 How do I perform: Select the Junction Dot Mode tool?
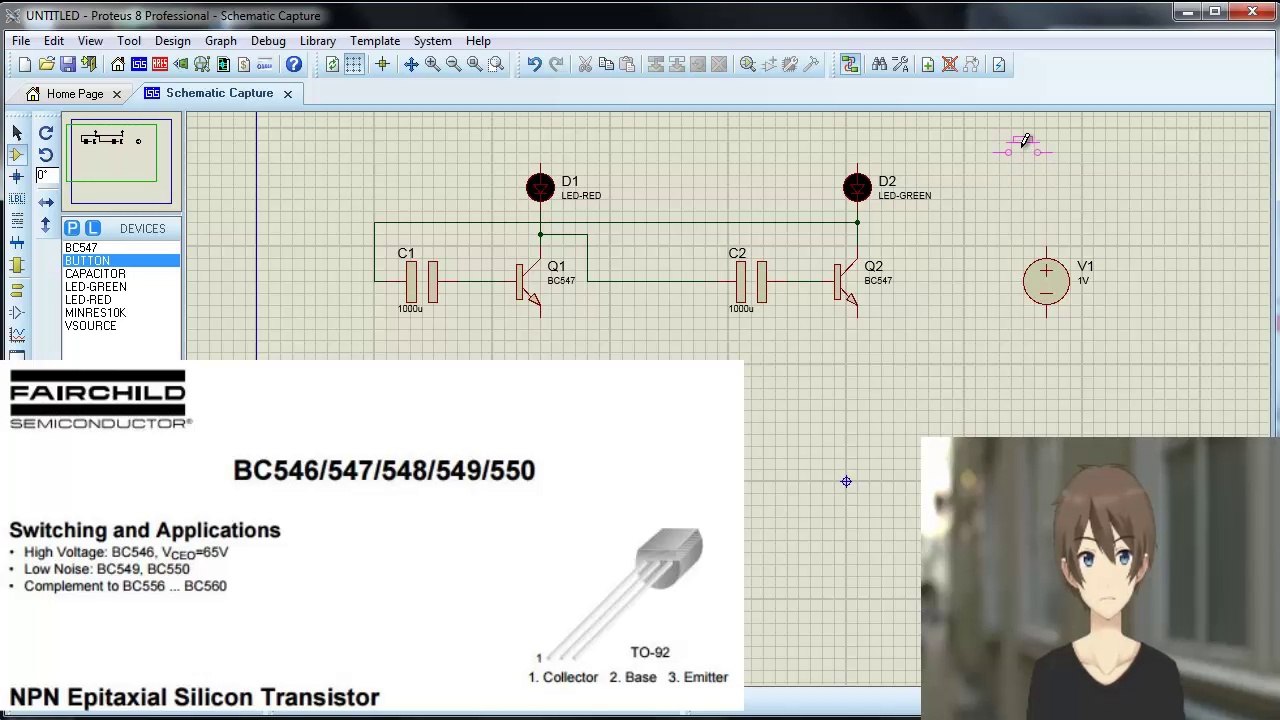pos(17,177)
